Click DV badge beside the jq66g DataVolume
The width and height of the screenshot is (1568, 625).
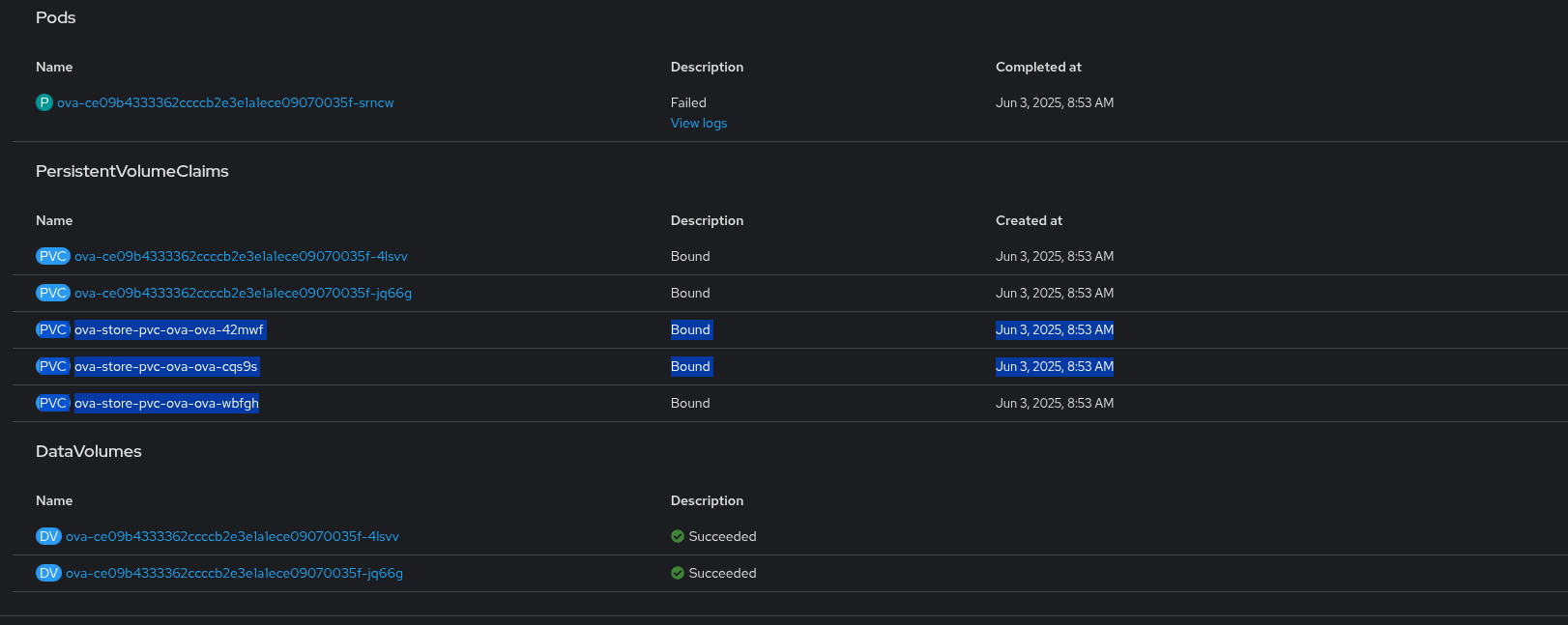(x=48, y=573)
